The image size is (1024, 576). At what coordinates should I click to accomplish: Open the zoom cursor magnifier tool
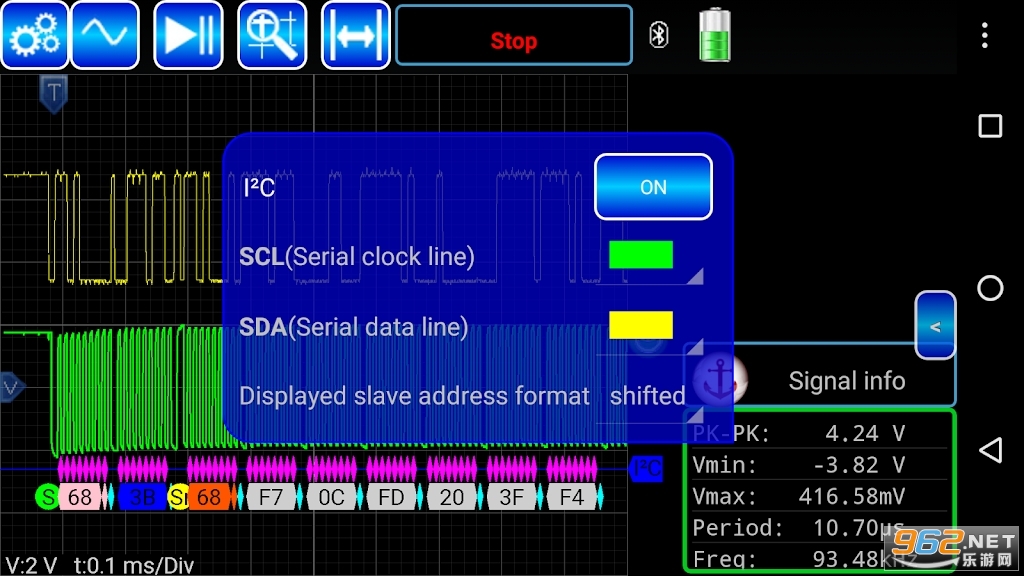click(x=271, y=36)
